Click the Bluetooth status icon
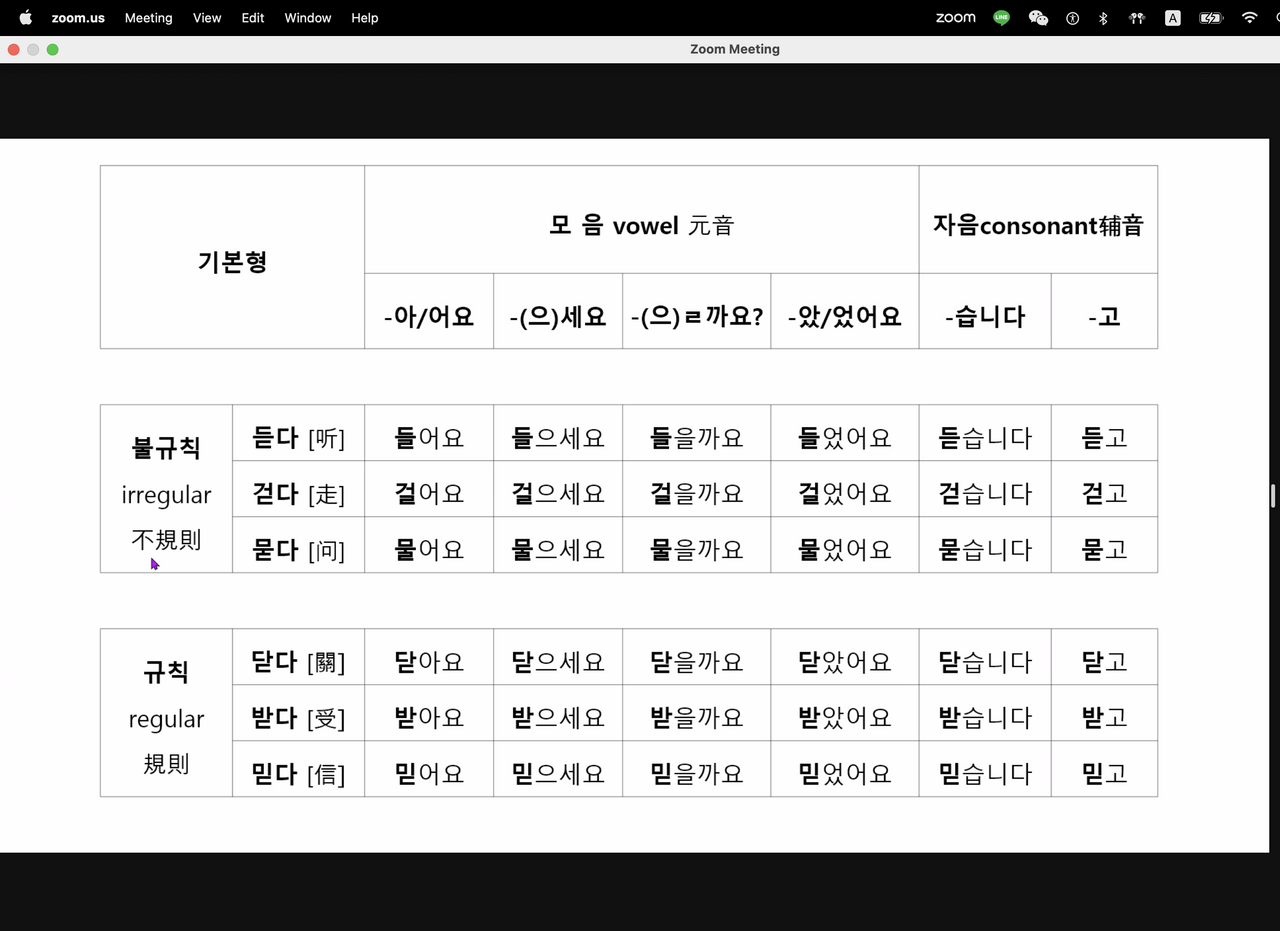 [1103, 18]
